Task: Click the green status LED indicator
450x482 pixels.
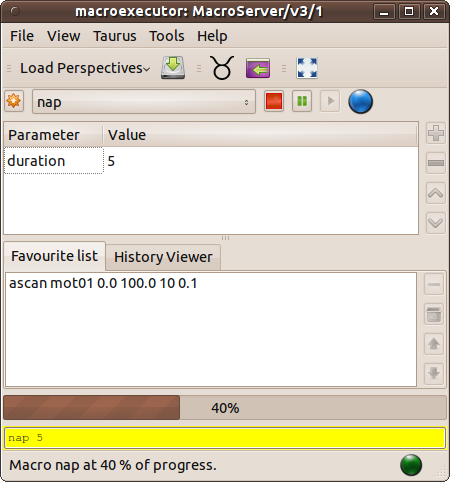Action: tap(411, 465)
